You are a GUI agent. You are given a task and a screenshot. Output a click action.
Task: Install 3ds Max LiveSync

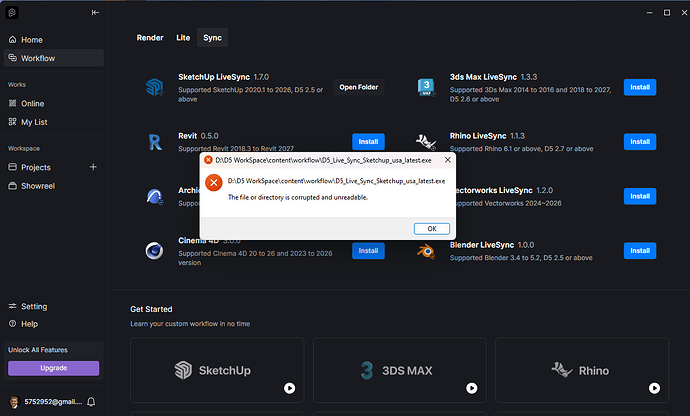640,87
